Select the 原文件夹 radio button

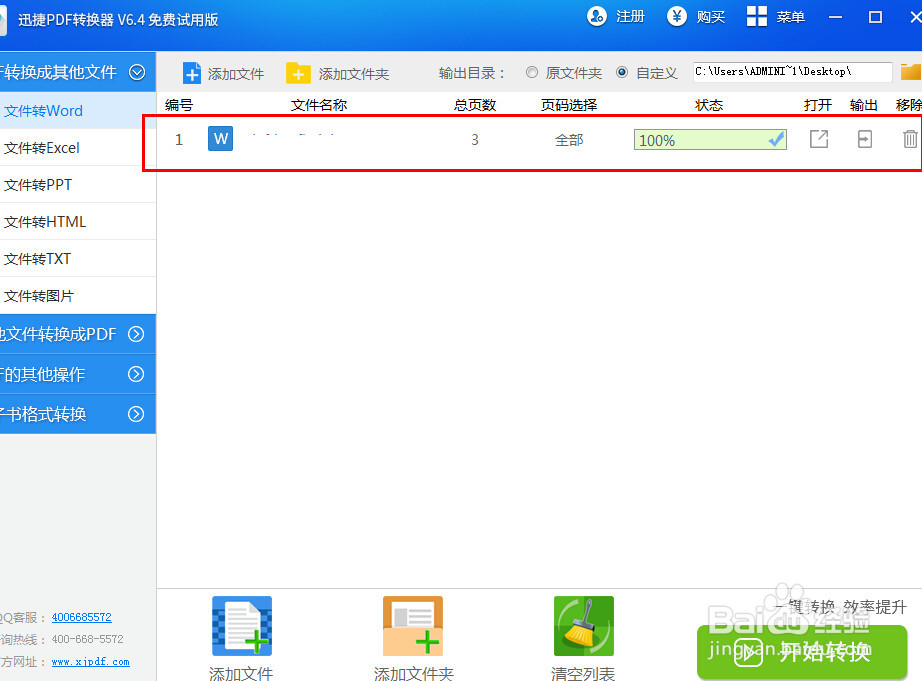(532, 72)
